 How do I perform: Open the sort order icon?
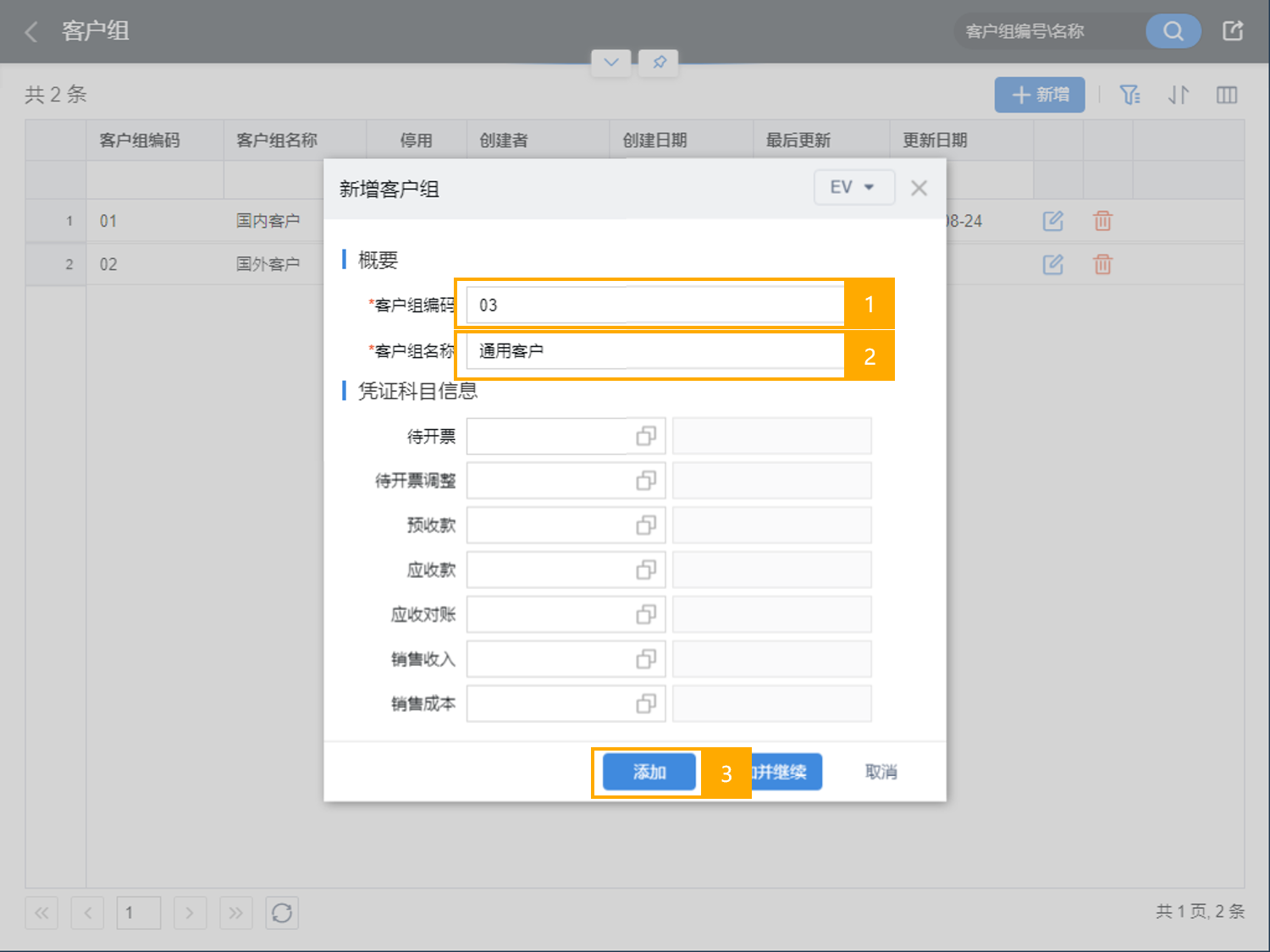tap(1179, 95)
